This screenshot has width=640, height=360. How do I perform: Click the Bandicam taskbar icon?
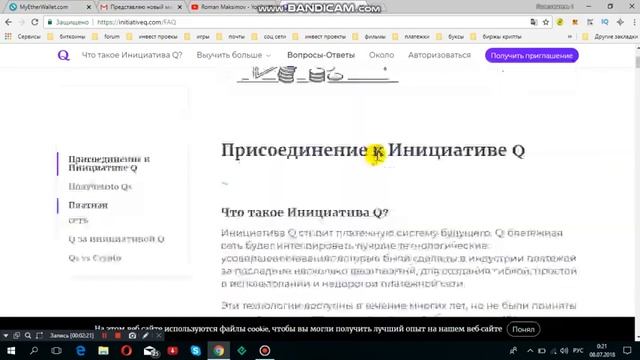[264, 351]
